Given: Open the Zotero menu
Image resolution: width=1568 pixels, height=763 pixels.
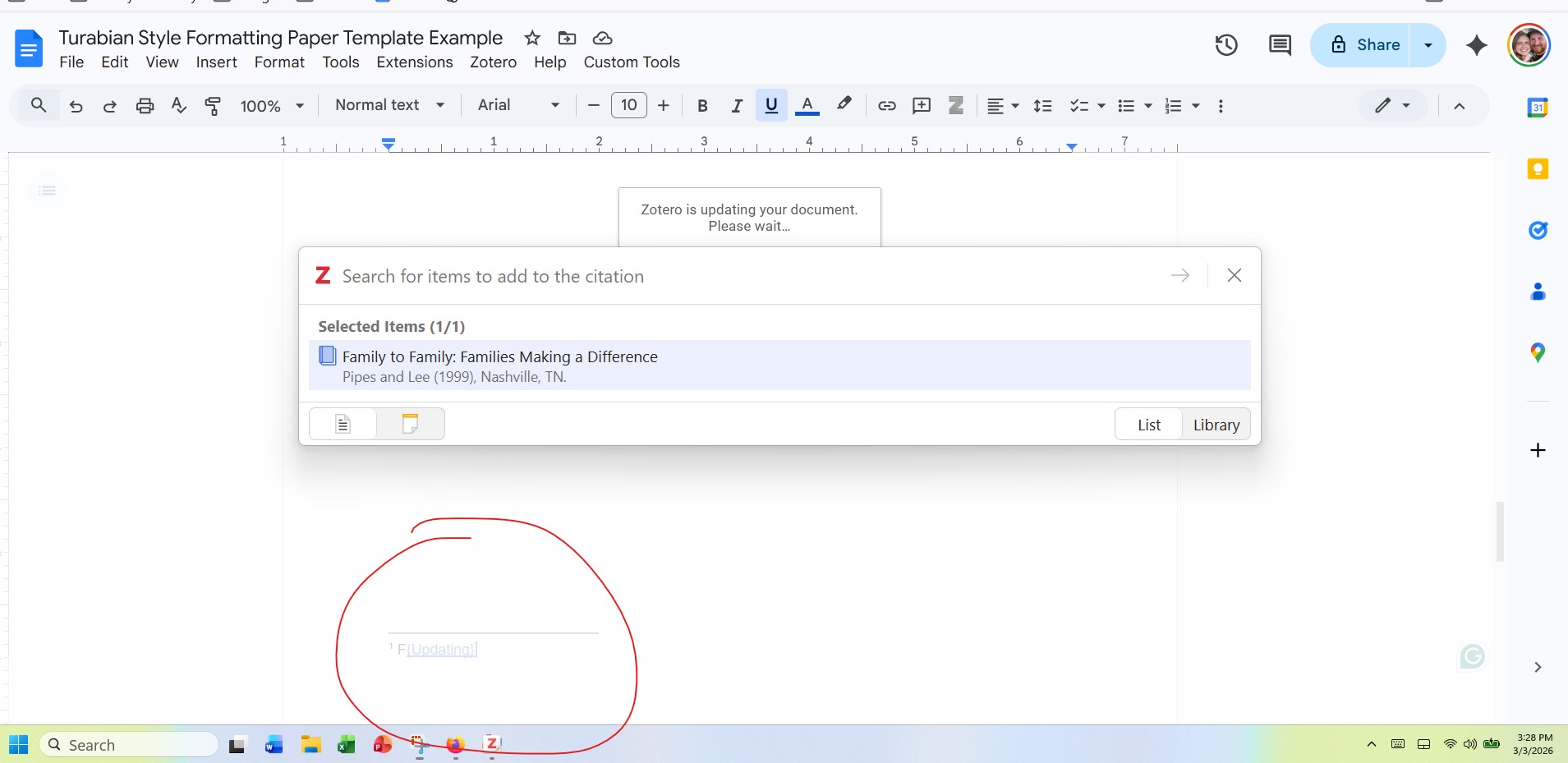Looking at the screenshot, I should point(493,62).
